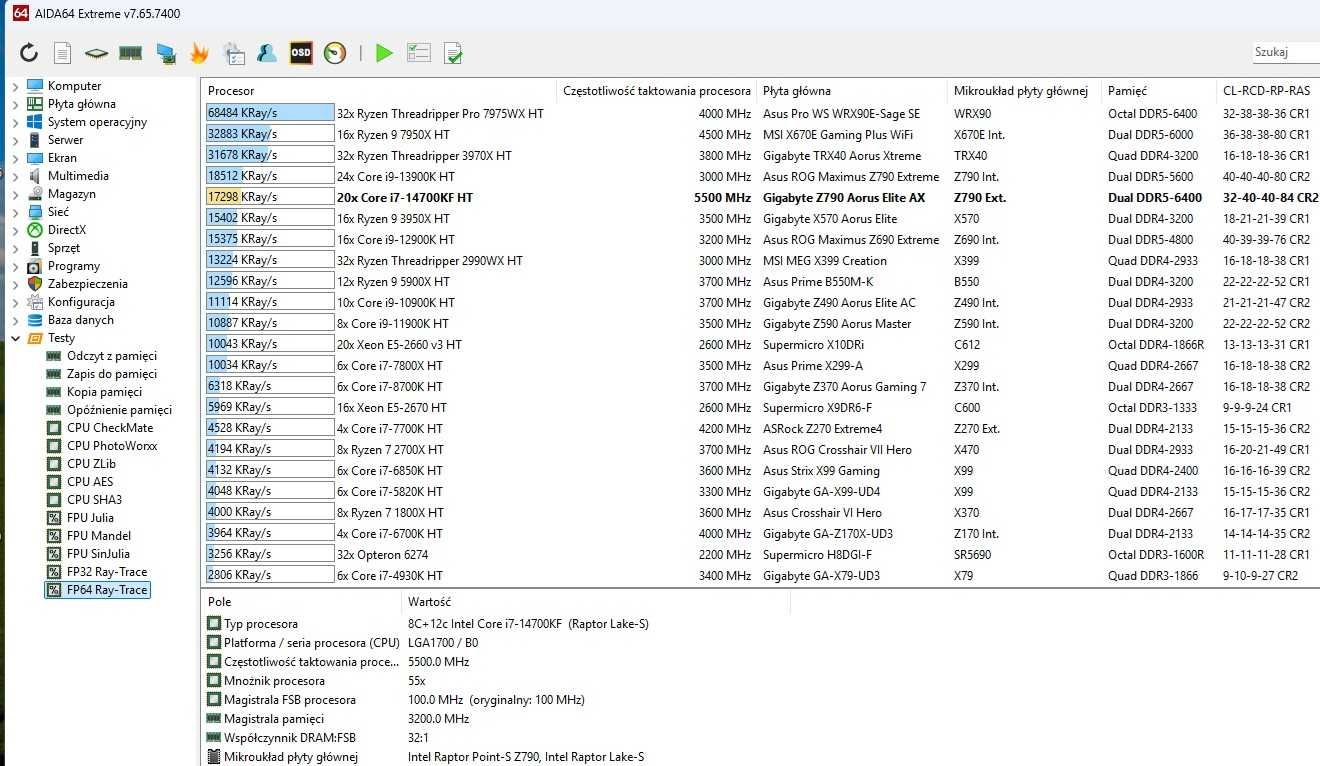Select the 68484 KRay/s result bar
The width and height of the screenshot is (1320, 766).
coord(270,114)
